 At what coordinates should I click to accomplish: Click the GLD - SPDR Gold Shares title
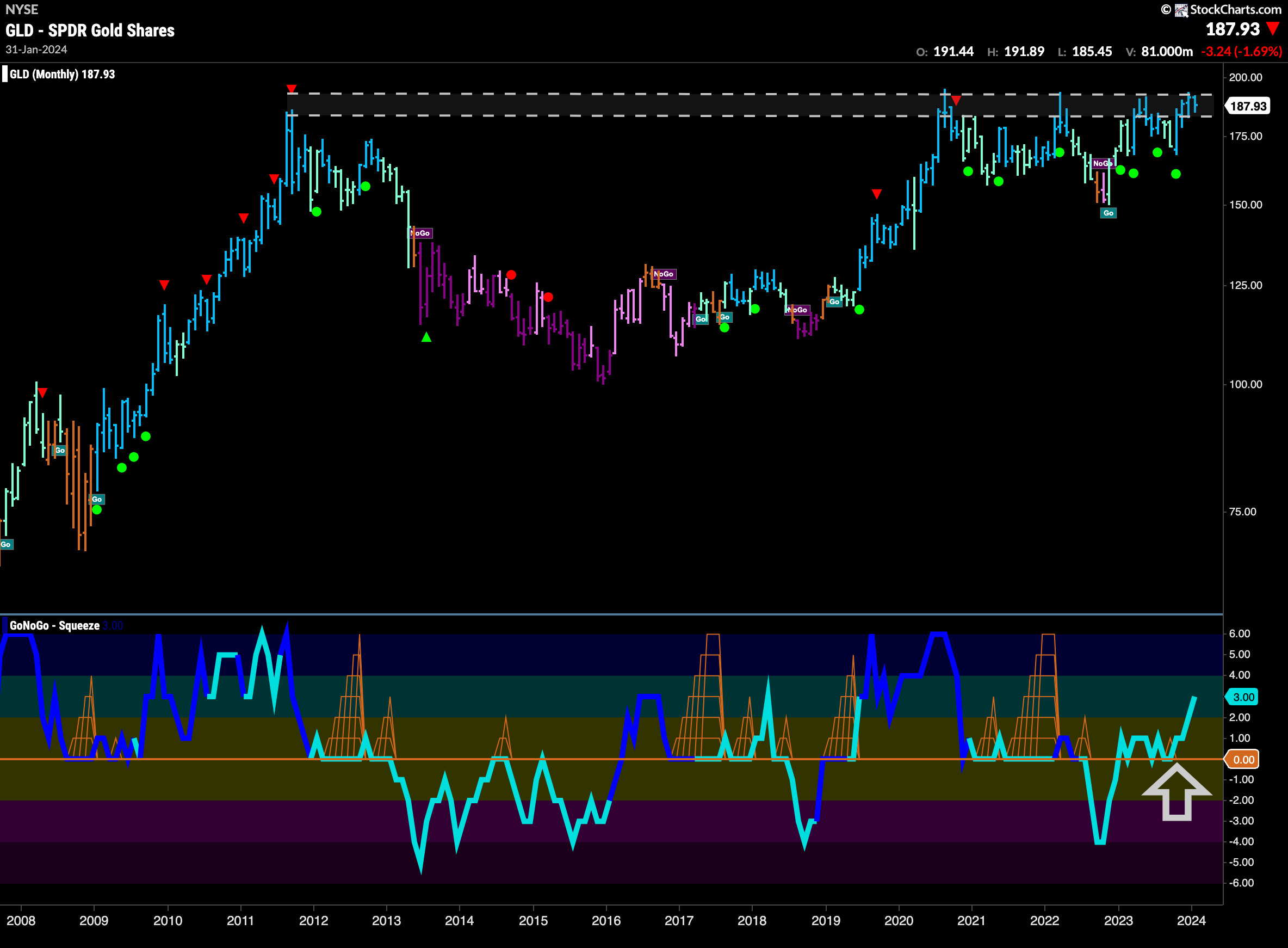click(90, 30)
